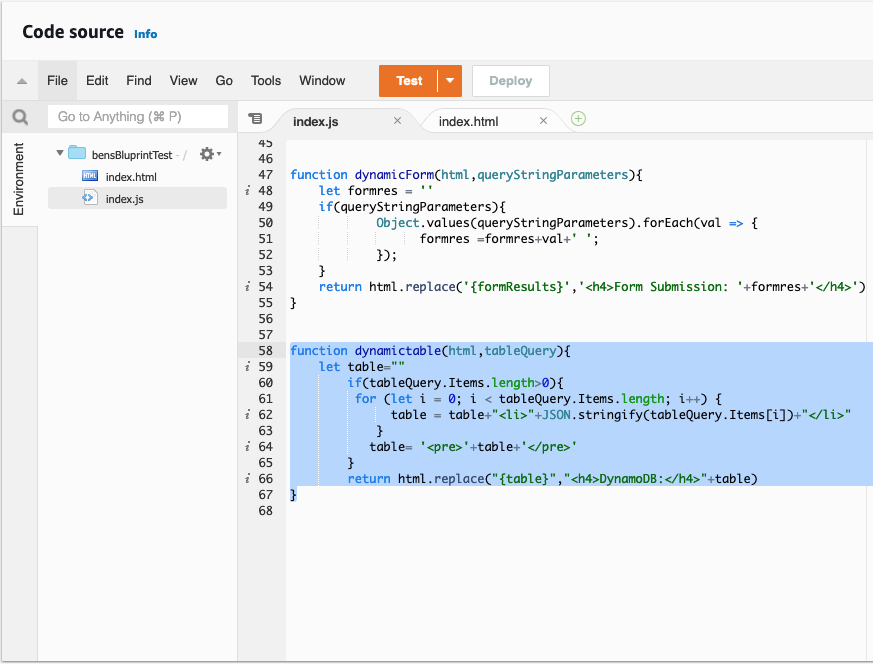873x664 pixels.
Task: Click the orange Test button
Action: click(409, 81)
